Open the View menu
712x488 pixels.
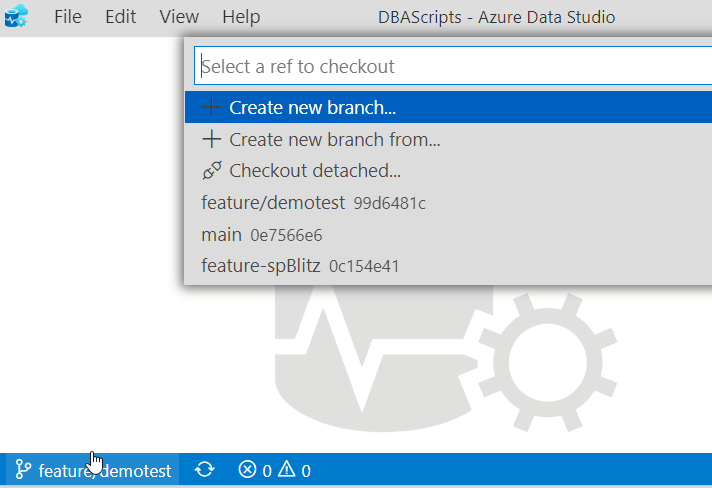179,17
